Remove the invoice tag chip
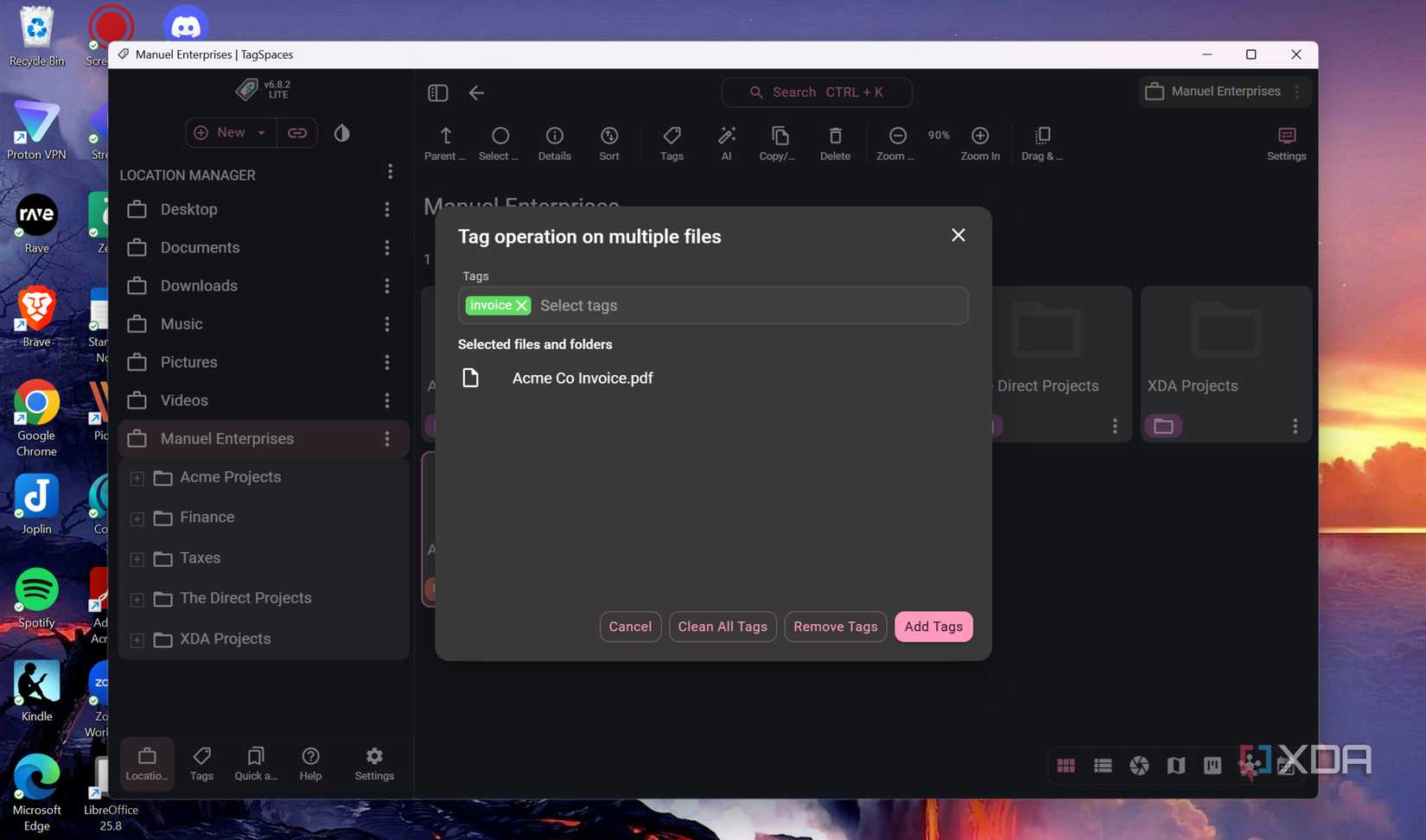Screen dimensions: 1426x840 [x=521, y=305]
